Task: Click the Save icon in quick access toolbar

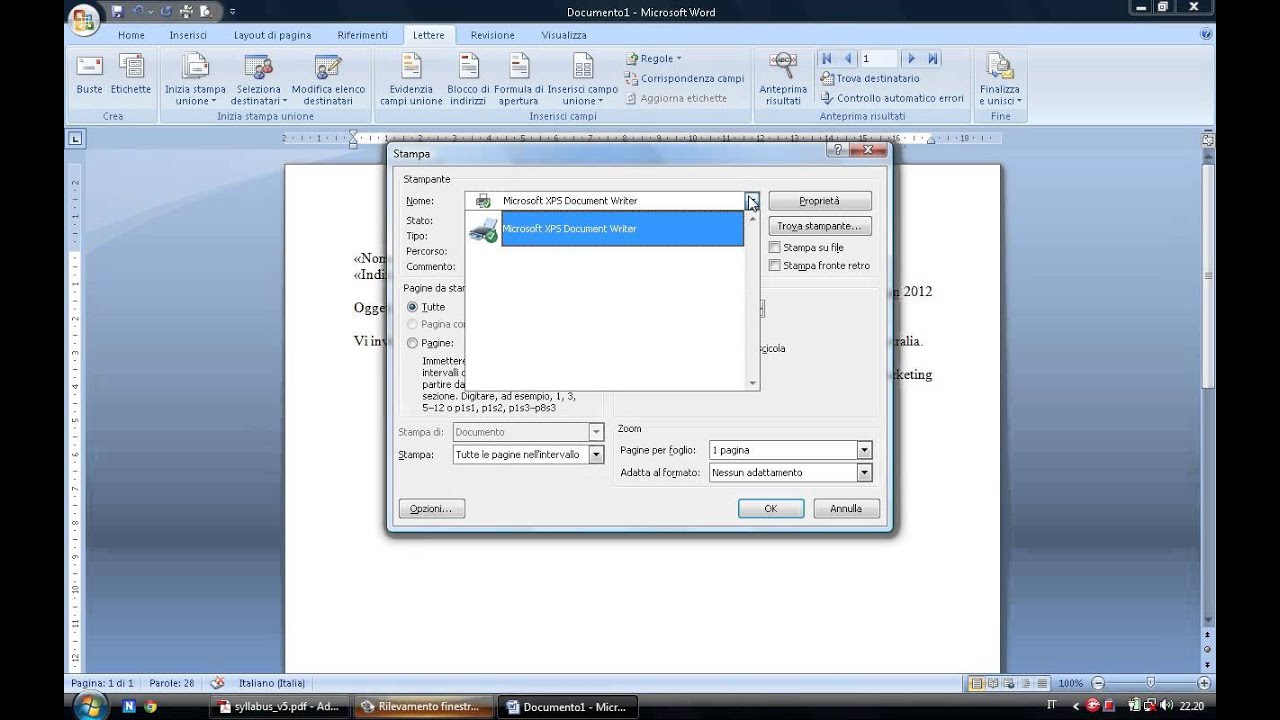Action: coord(117,12)
